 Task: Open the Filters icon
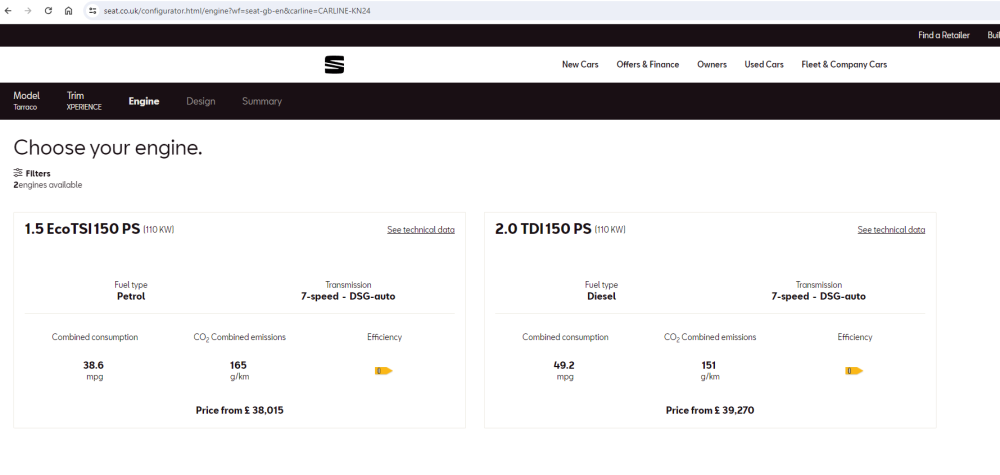[x=18, y=173]
